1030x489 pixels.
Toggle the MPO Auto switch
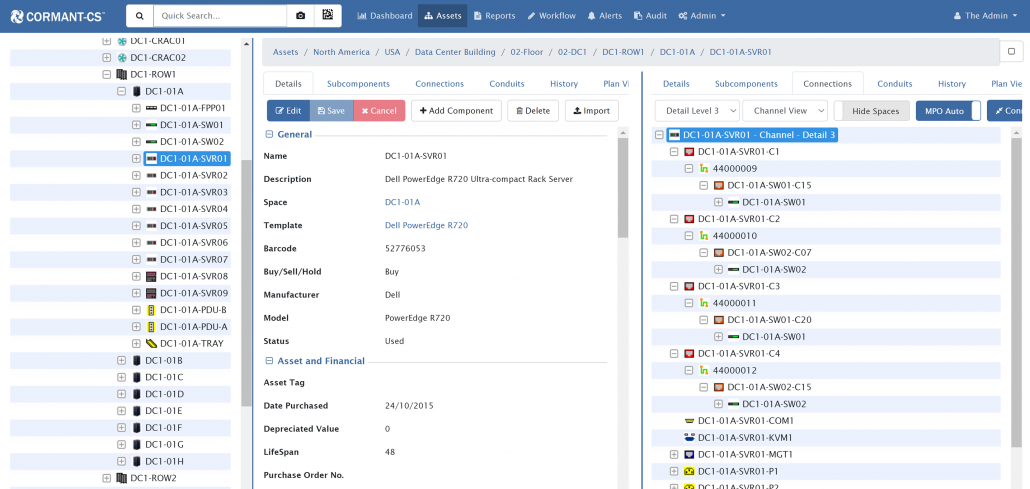coord(947,111)
